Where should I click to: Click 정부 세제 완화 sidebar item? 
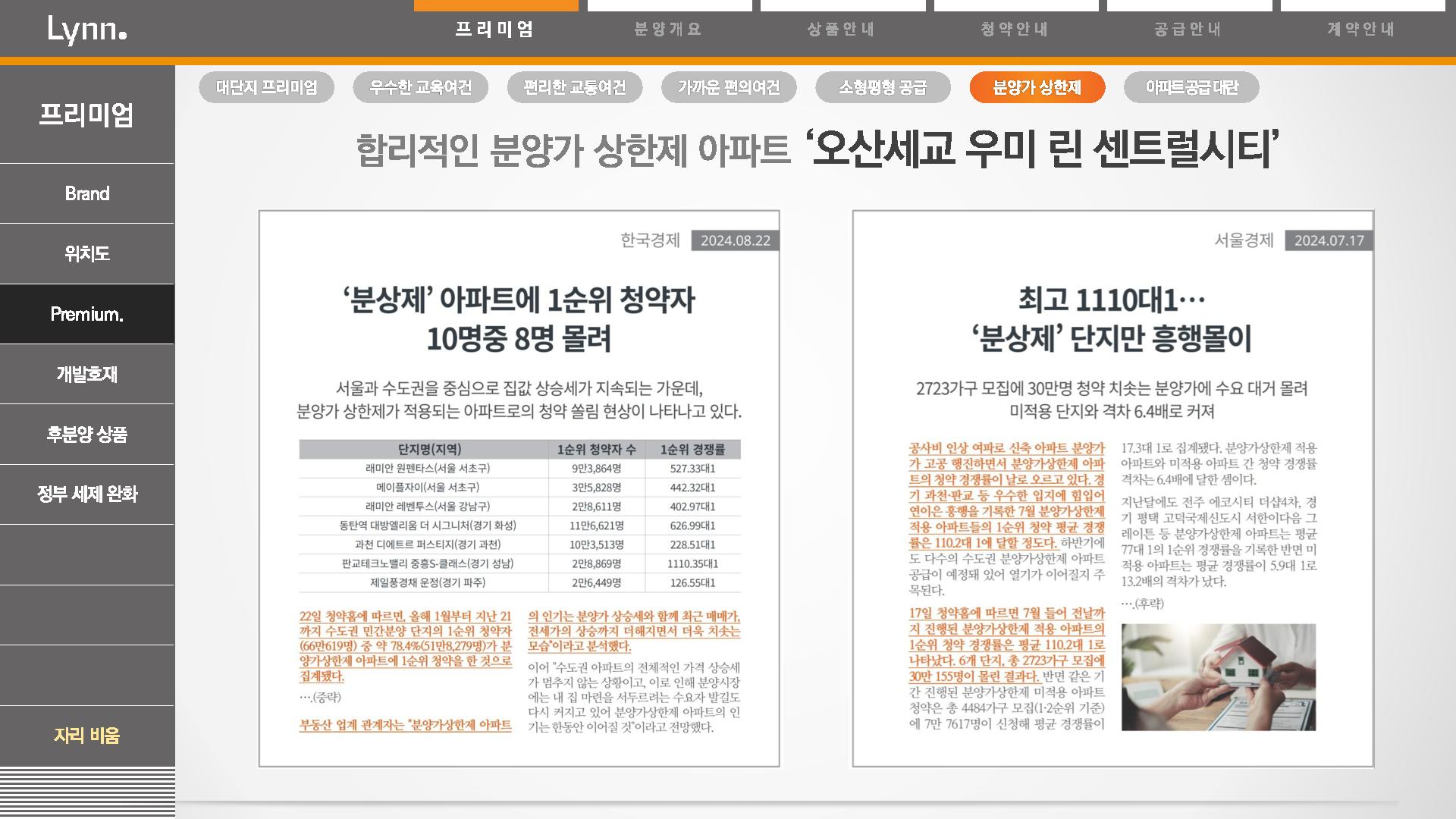click(x=87, y=494)
